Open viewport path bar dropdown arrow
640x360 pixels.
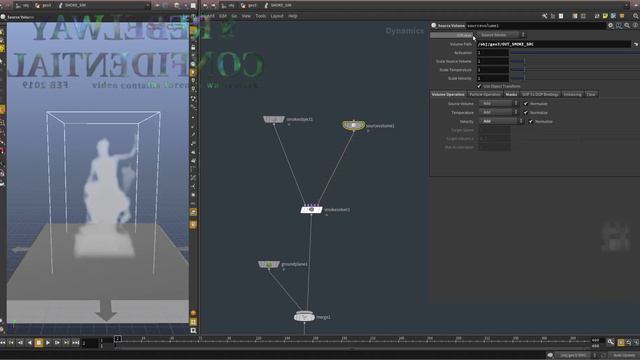(148, 5)
